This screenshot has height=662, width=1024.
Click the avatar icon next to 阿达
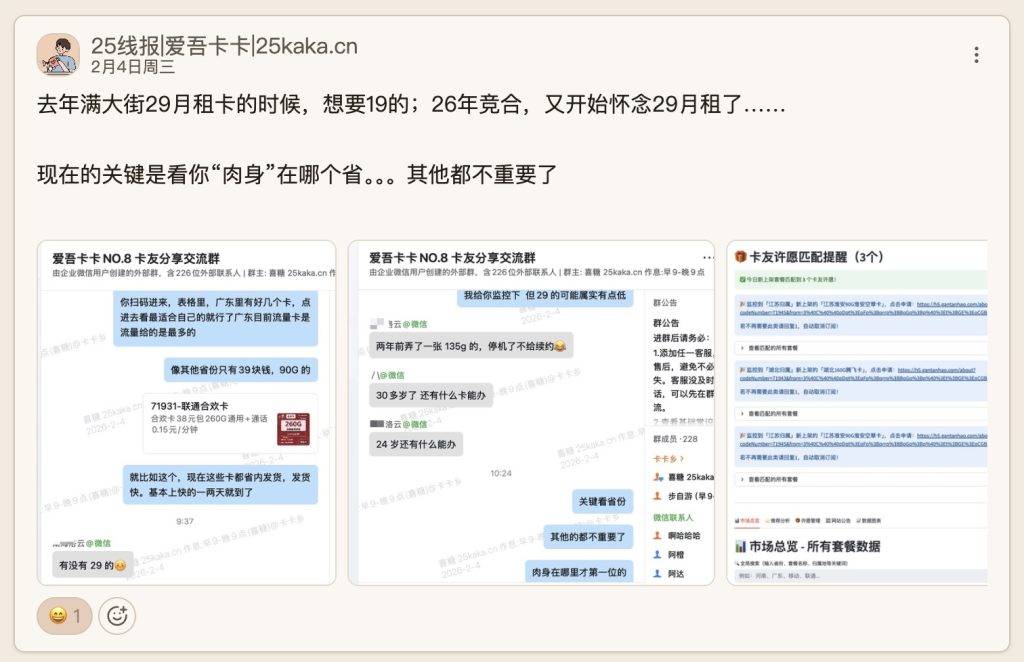click(657, 574)
